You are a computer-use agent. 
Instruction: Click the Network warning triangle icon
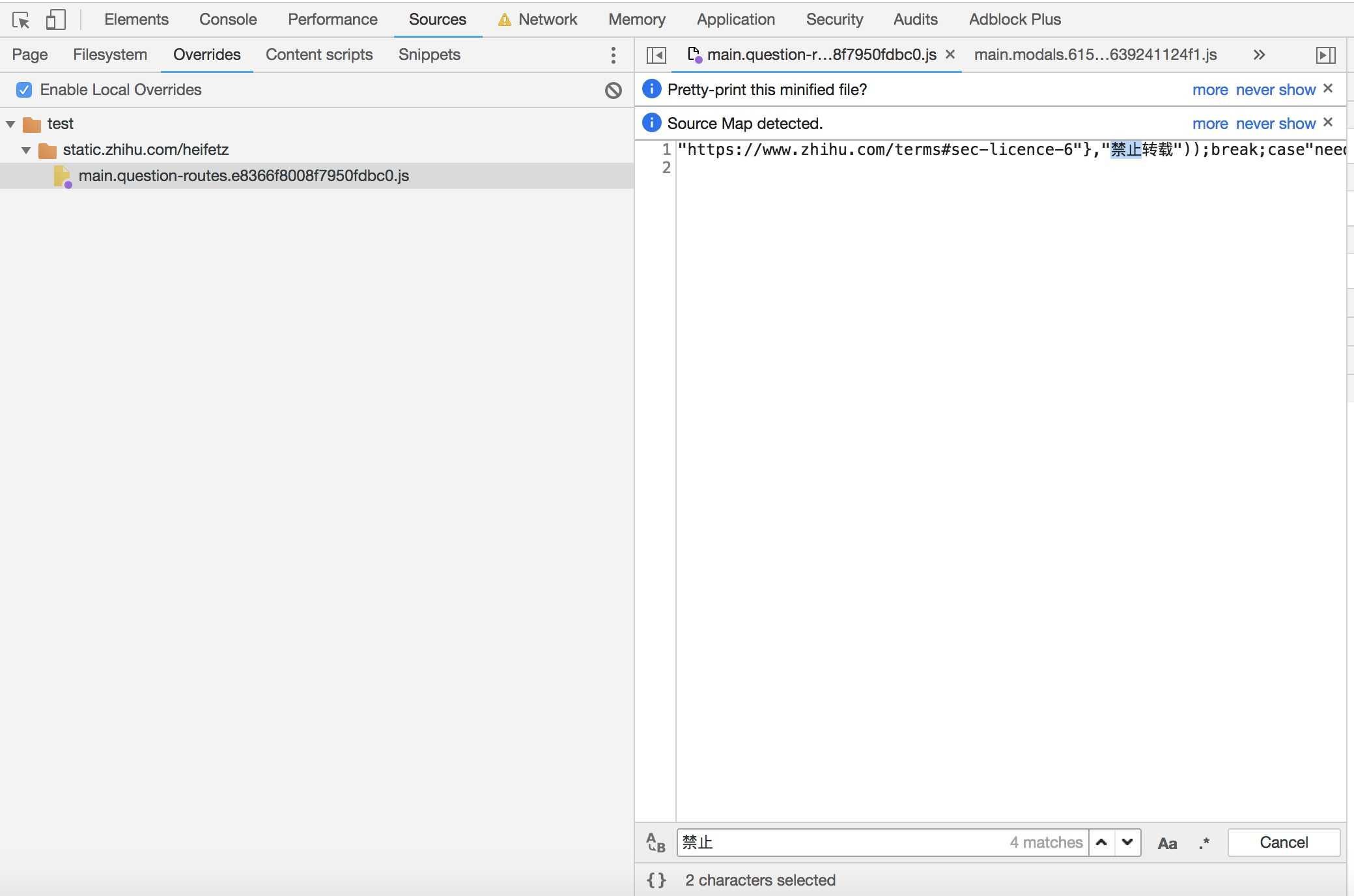pyautogui.click(x=504, y=20)
